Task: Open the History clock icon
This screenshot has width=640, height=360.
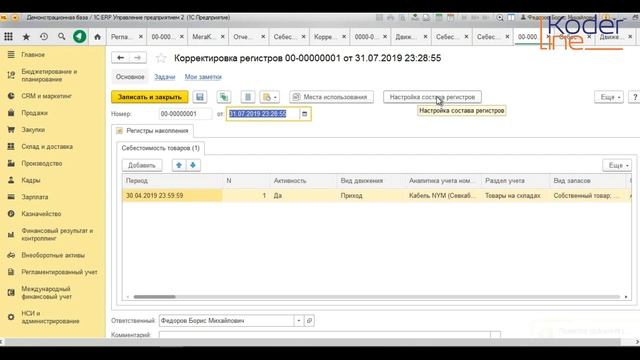Action: pos(44,37)
